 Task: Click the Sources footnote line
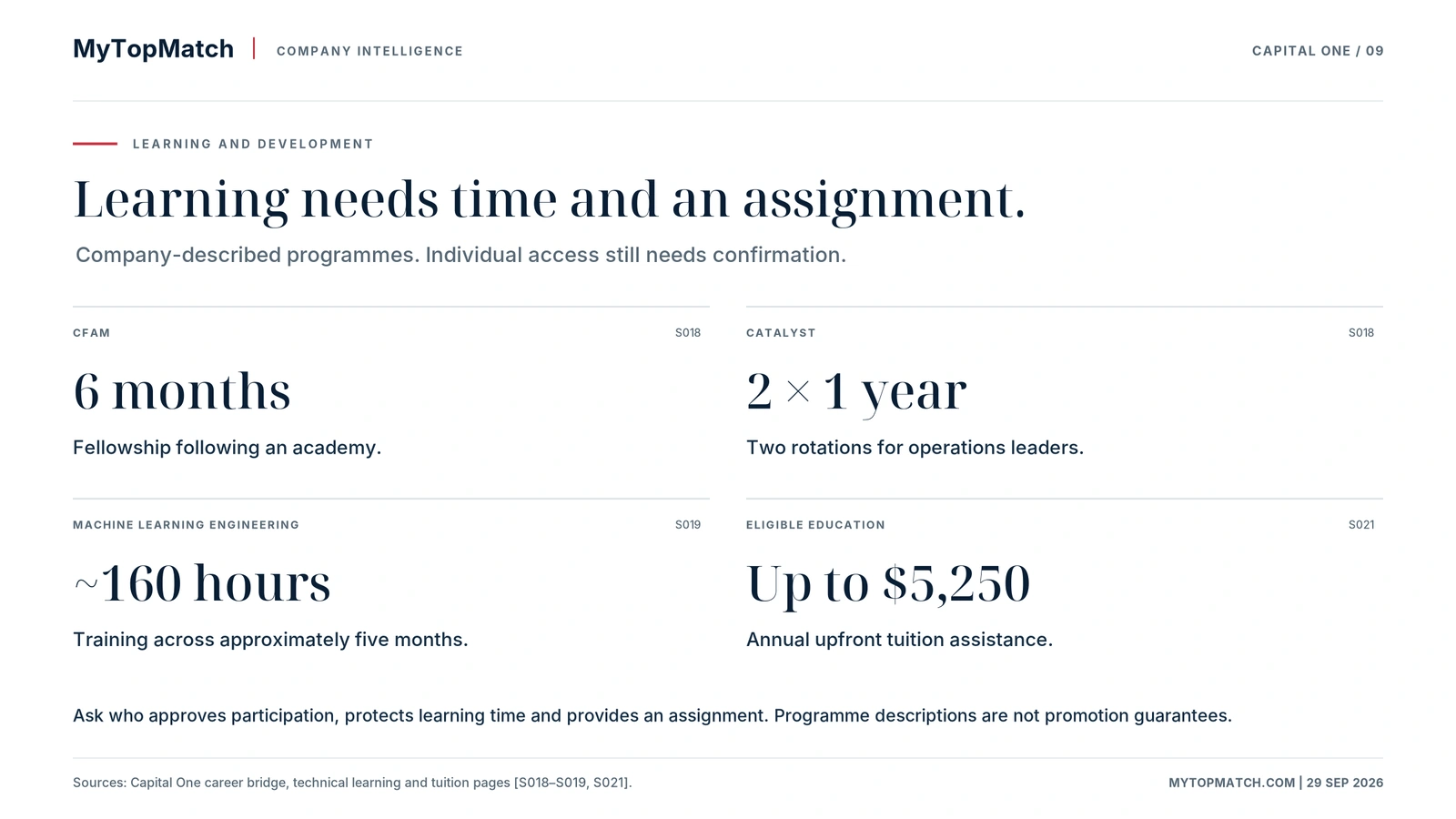coord(352,783)
